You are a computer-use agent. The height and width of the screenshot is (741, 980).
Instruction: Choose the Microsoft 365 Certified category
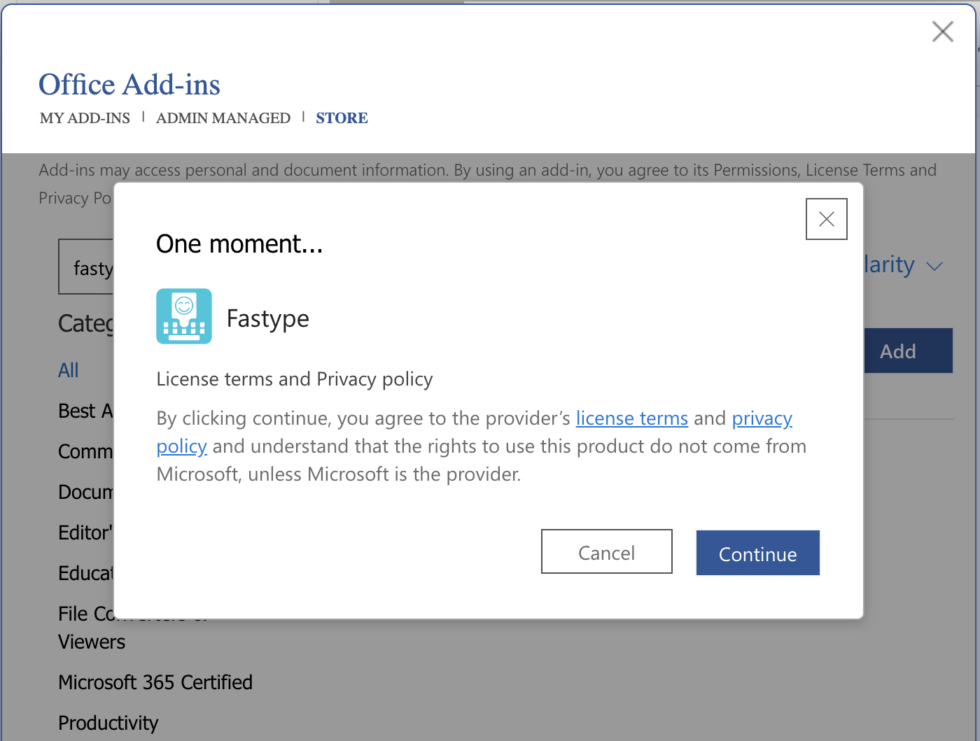pos(155,682)
